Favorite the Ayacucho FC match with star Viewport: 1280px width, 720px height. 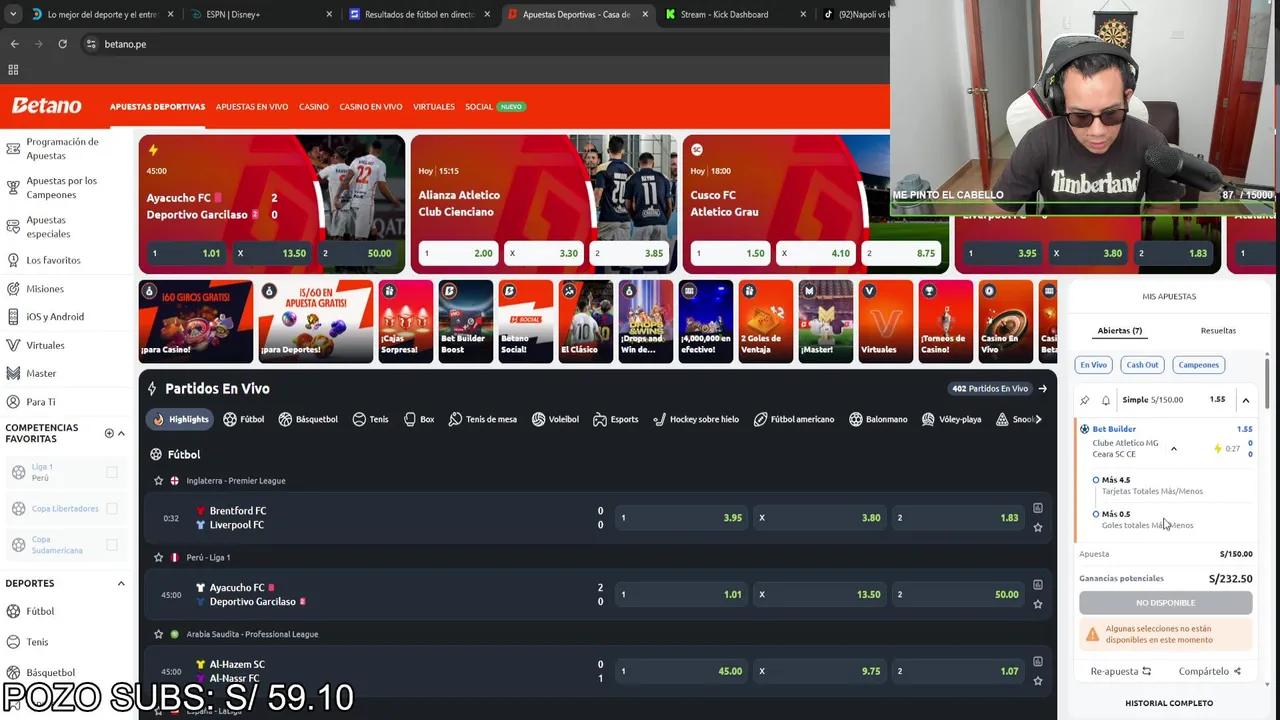1038,604
